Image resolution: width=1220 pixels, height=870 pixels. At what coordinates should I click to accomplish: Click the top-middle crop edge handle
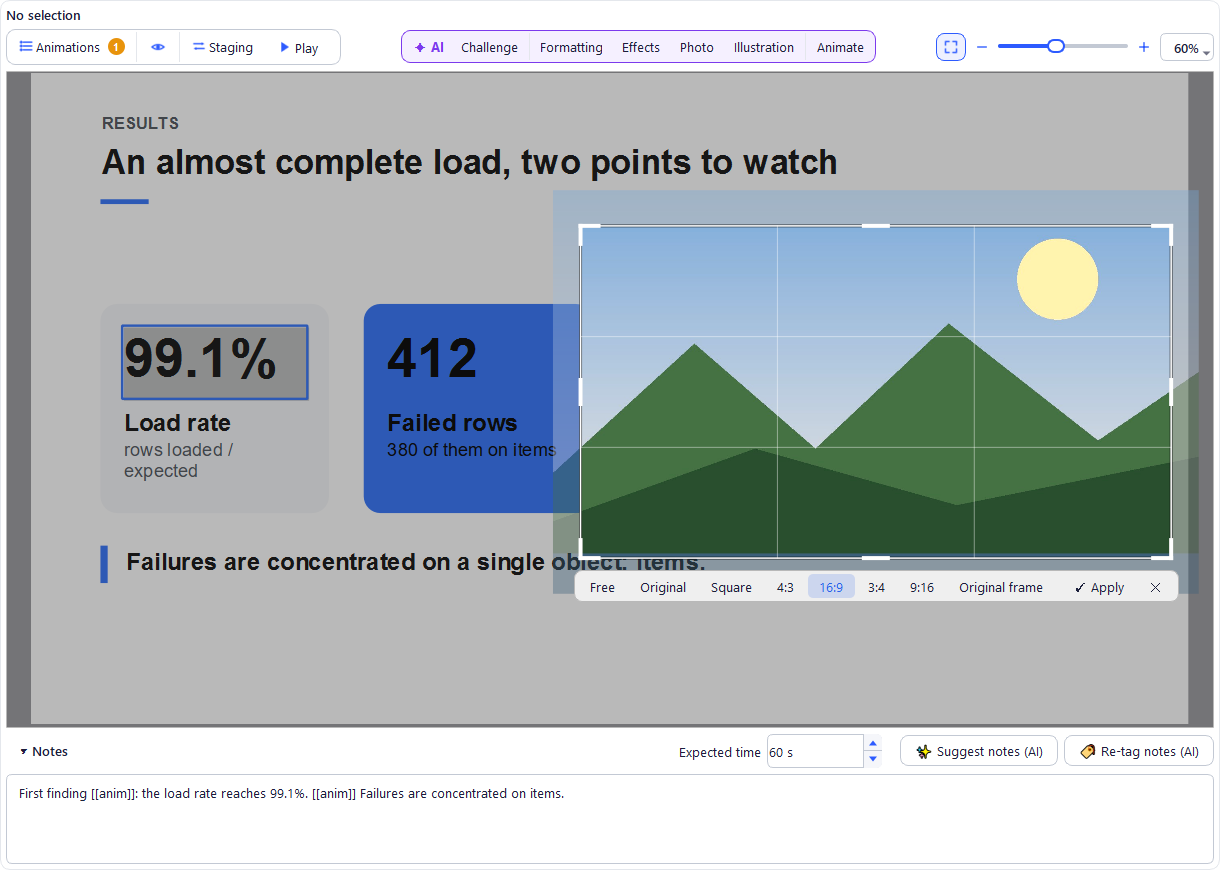coord(875,226)
